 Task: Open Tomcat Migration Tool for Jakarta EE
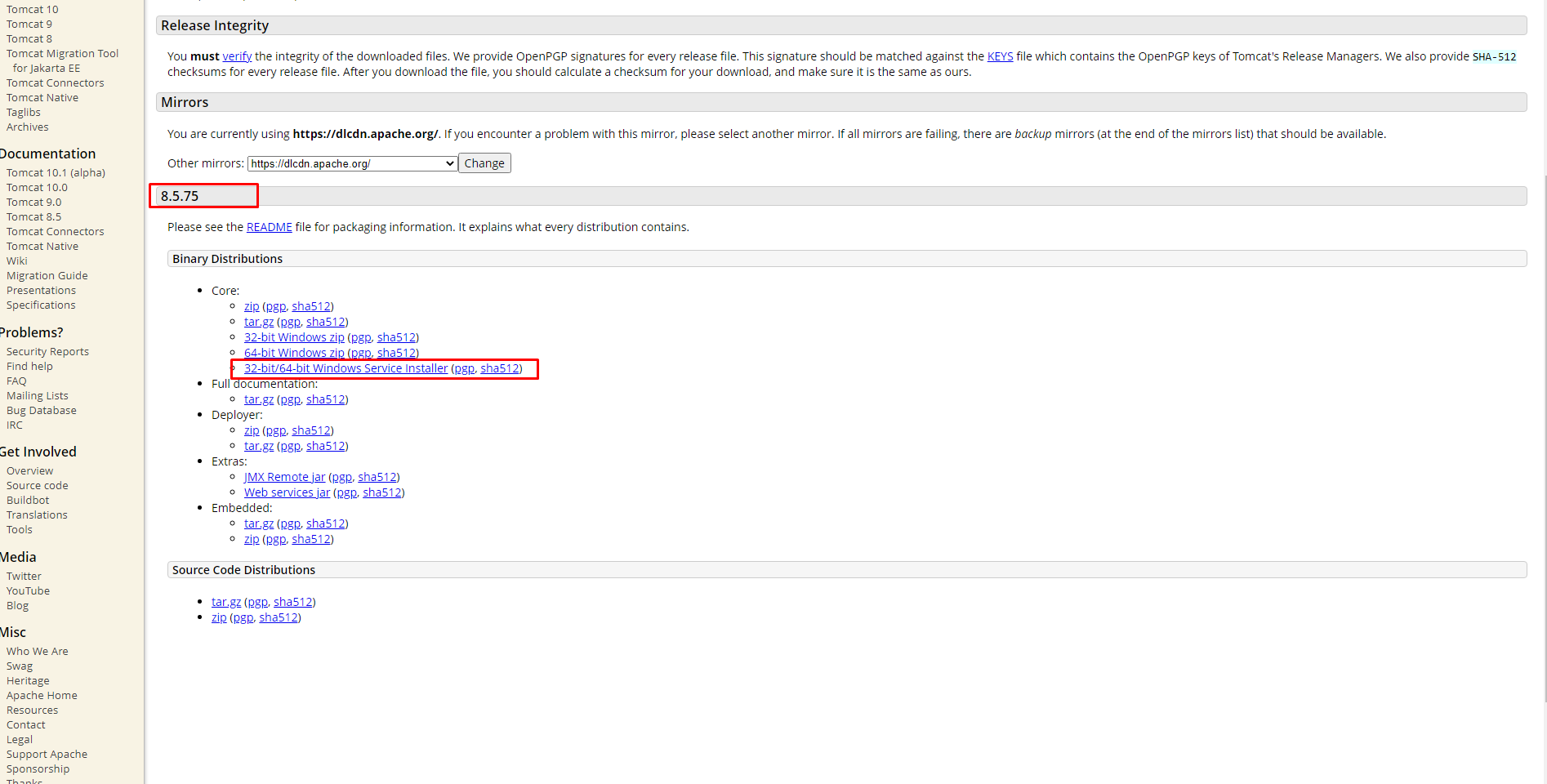(x=62, y=61)
